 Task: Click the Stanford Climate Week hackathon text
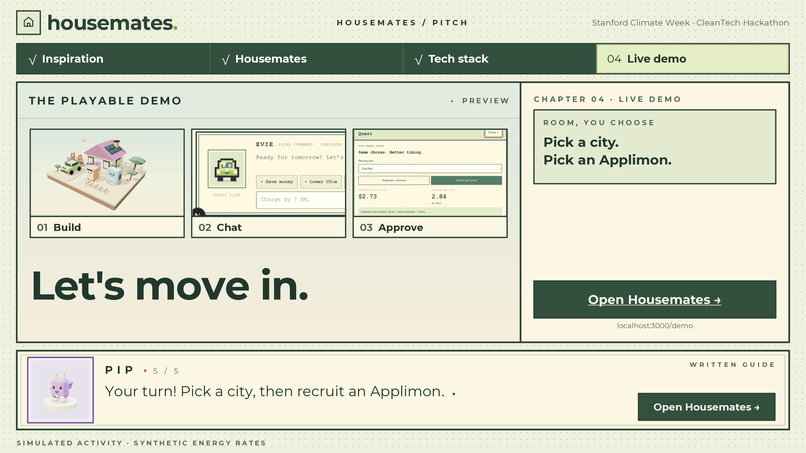[690, 23]
